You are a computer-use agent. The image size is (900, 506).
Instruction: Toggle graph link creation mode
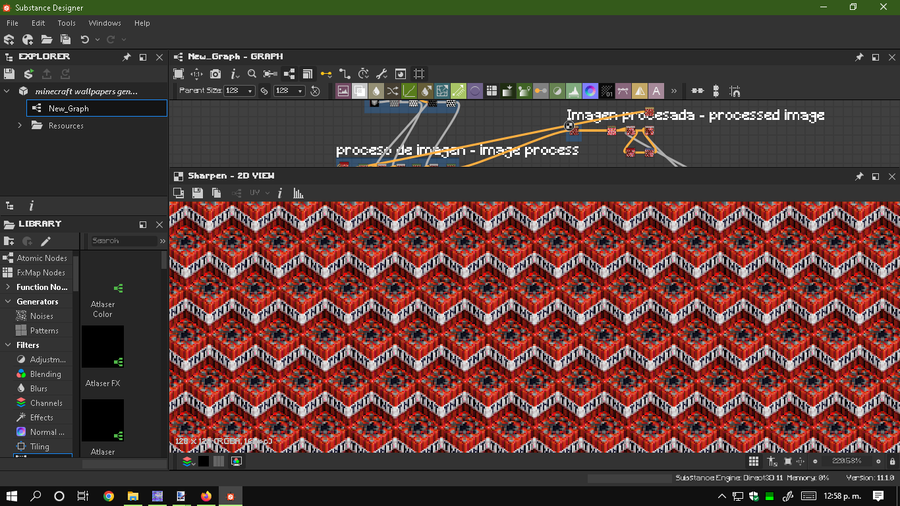326,74
